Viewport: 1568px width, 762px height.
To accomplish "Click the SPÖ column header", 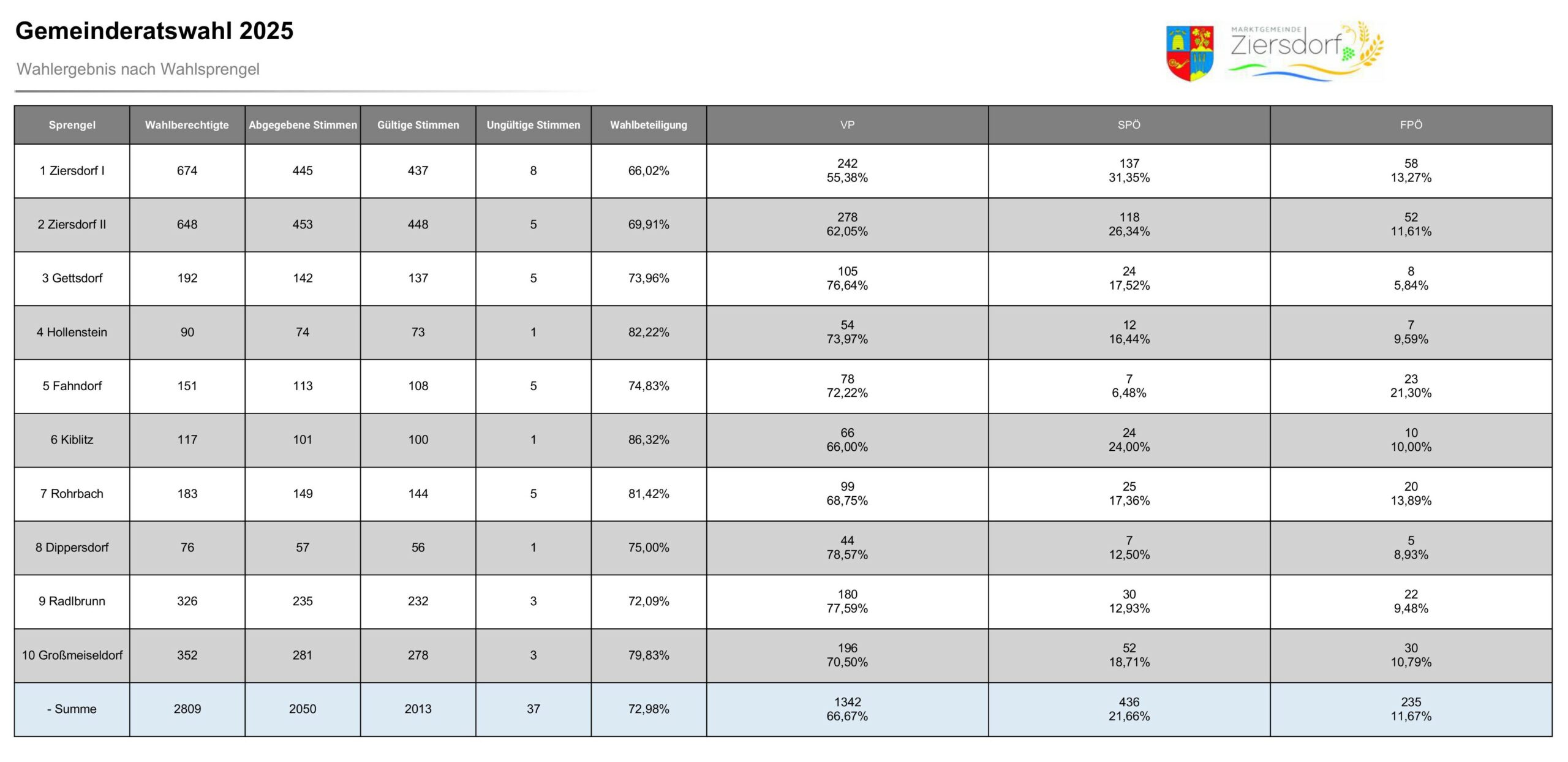I will pyautogui.click(x=1129, y=125).
